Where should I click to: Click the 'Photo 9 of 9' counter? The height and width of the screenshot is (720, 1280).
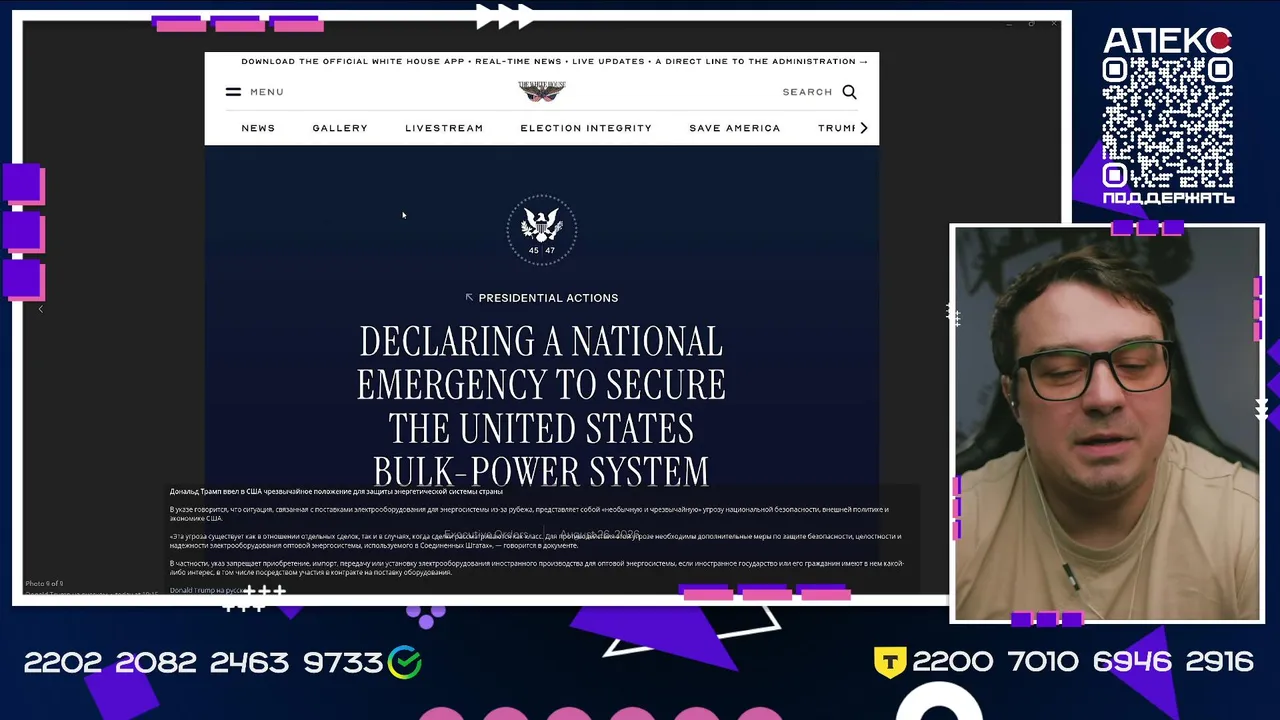tap(44, 583)
